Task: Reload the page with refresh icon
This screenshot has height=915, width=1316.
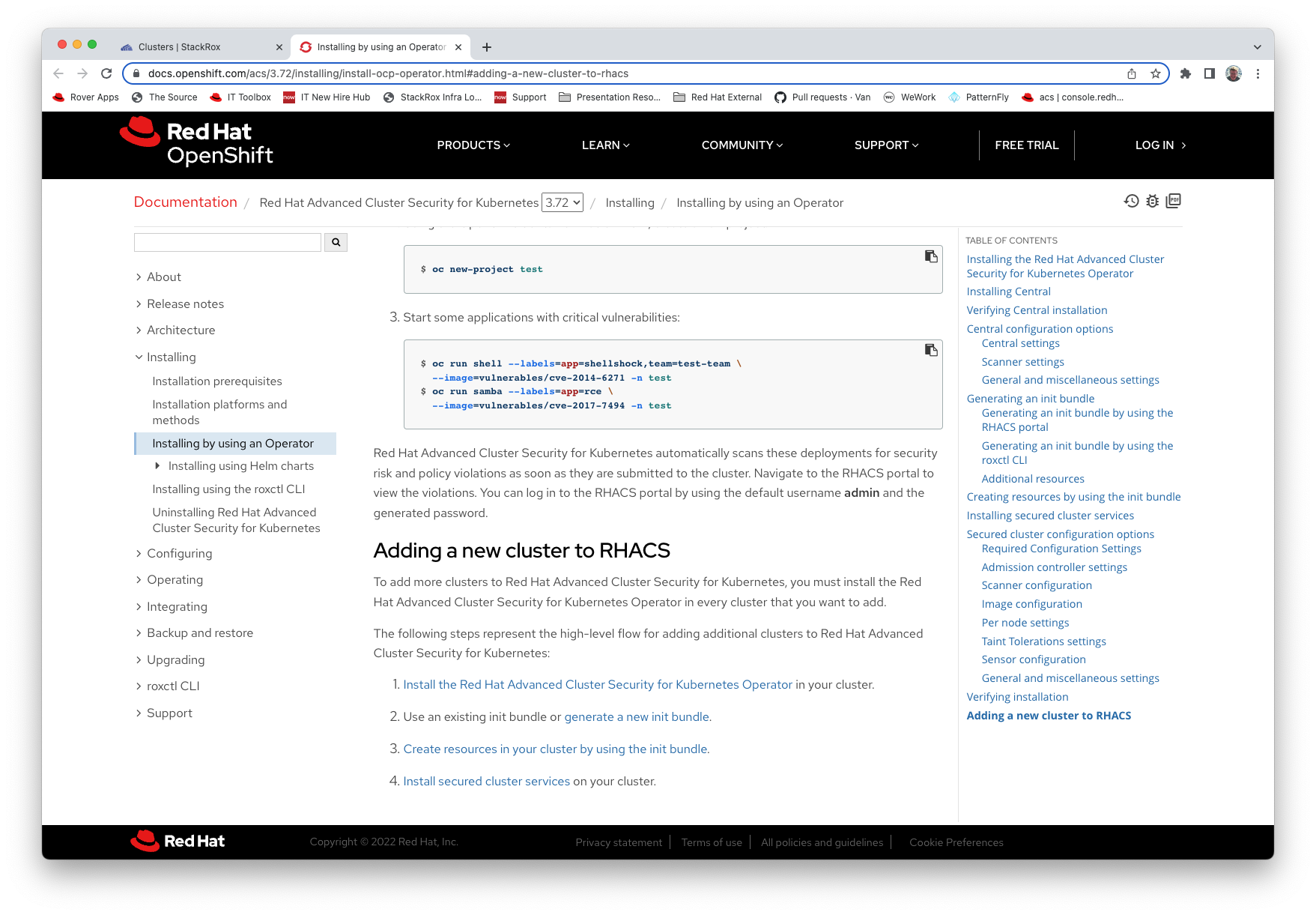Action: tap(106, 73)
